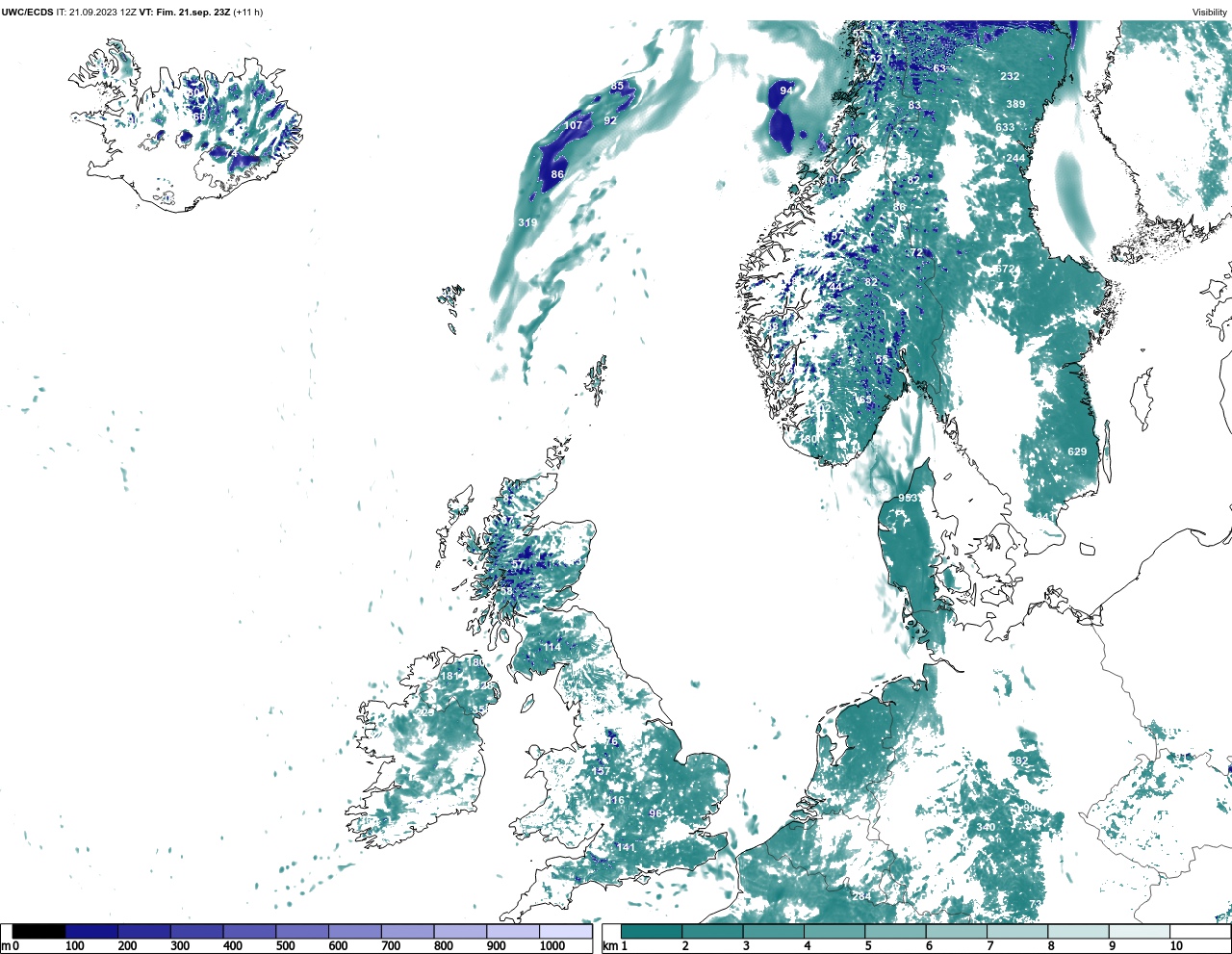
Task: Click the 'Visibility' title label
Action: click(1210, 13)
